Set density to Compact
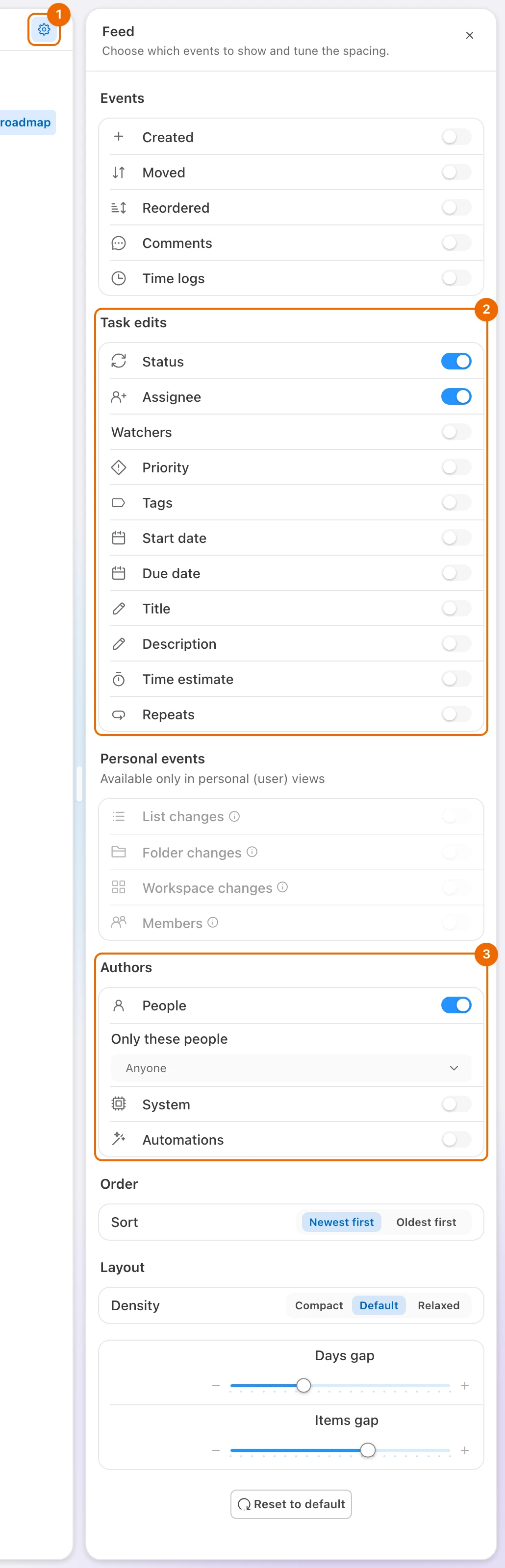Screen dimensions: 505x1568 [x=319, y=1305]
